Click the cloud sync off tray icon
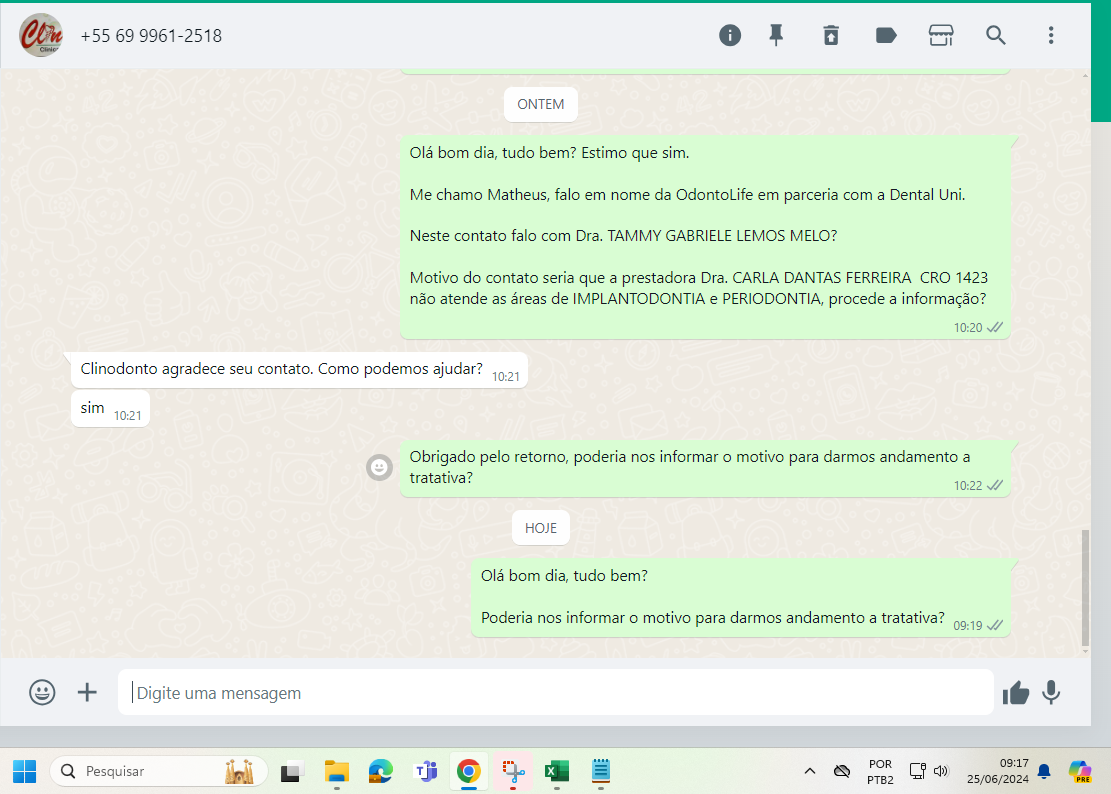This screenshot has height=794, width=1111. pos(842,771)
